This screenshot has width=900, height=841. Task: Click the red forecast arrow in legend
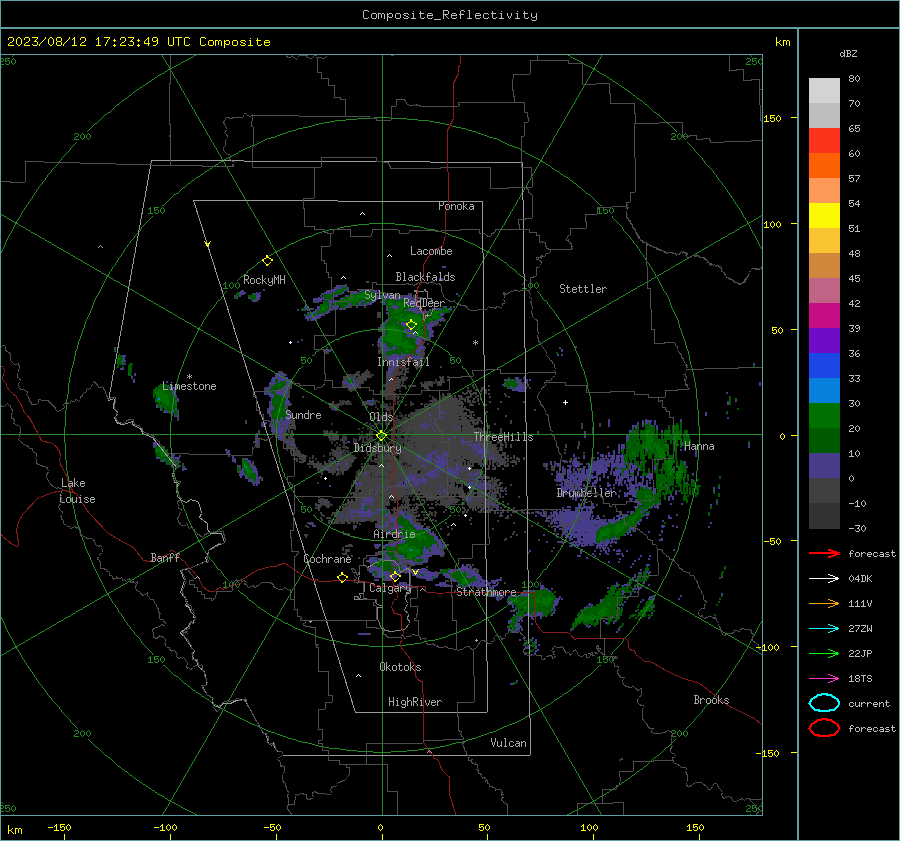click(824, 553)
